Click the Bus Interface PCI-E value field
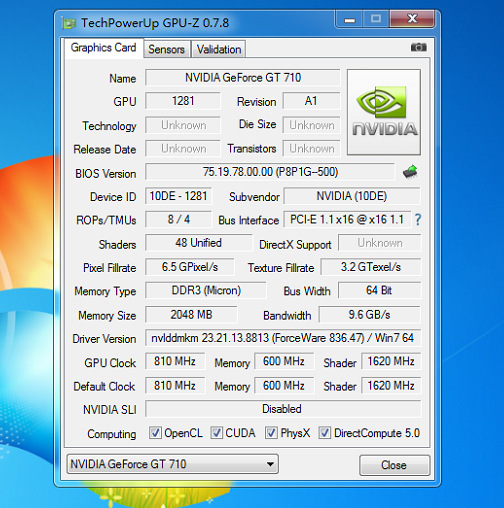The image size is (504, 508). tap(347, 219)
